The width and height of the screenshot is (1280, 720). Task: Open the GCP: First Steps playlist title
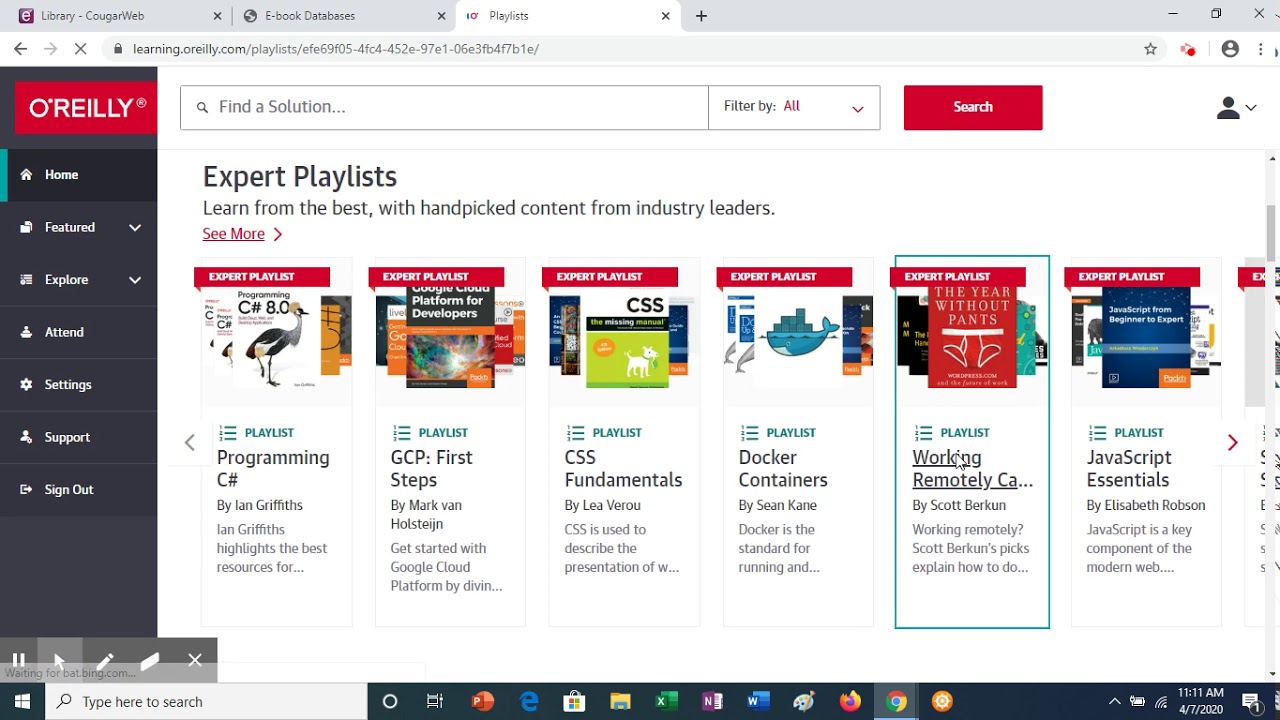pos(431,468)
